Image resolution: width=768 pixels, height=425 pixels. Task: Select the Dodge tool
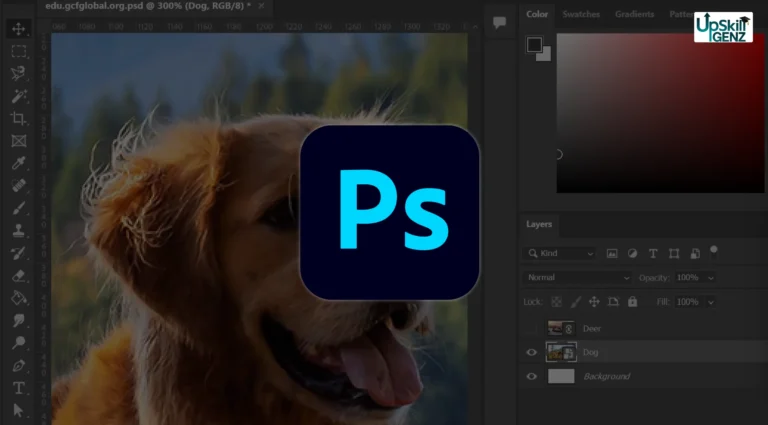click(x=19, y=343)
